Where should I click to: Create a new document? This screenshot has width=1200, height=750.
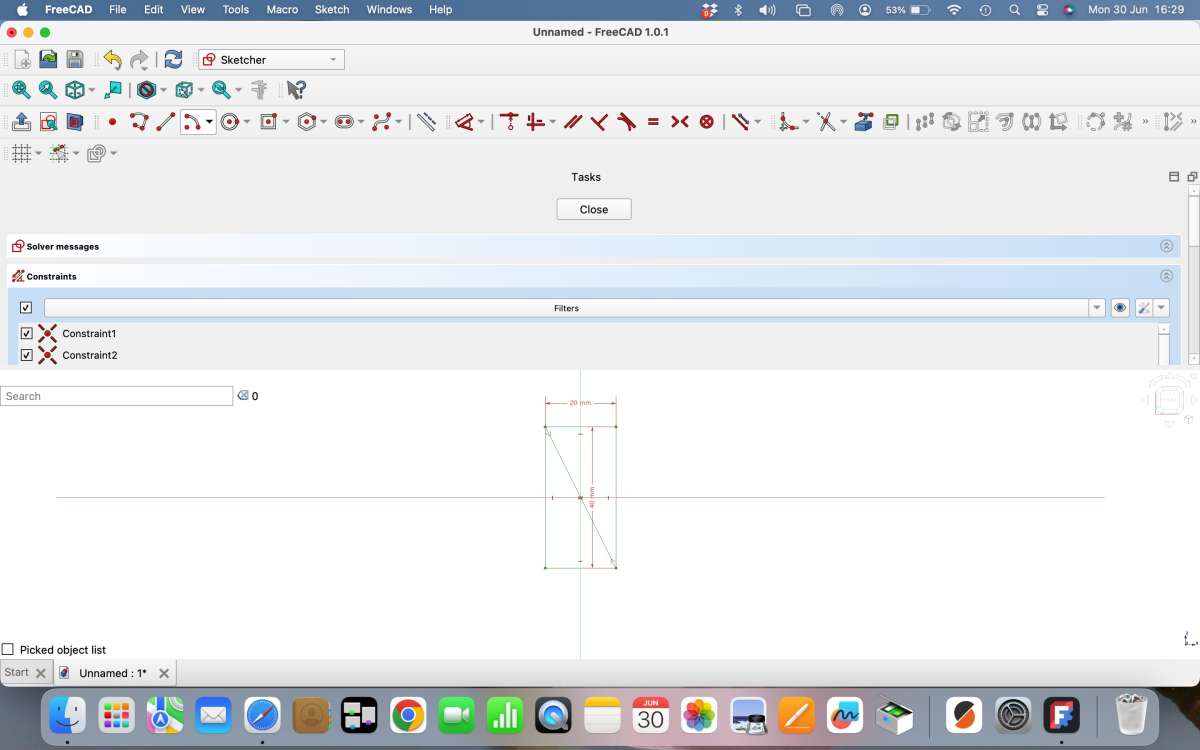(22, 60)
